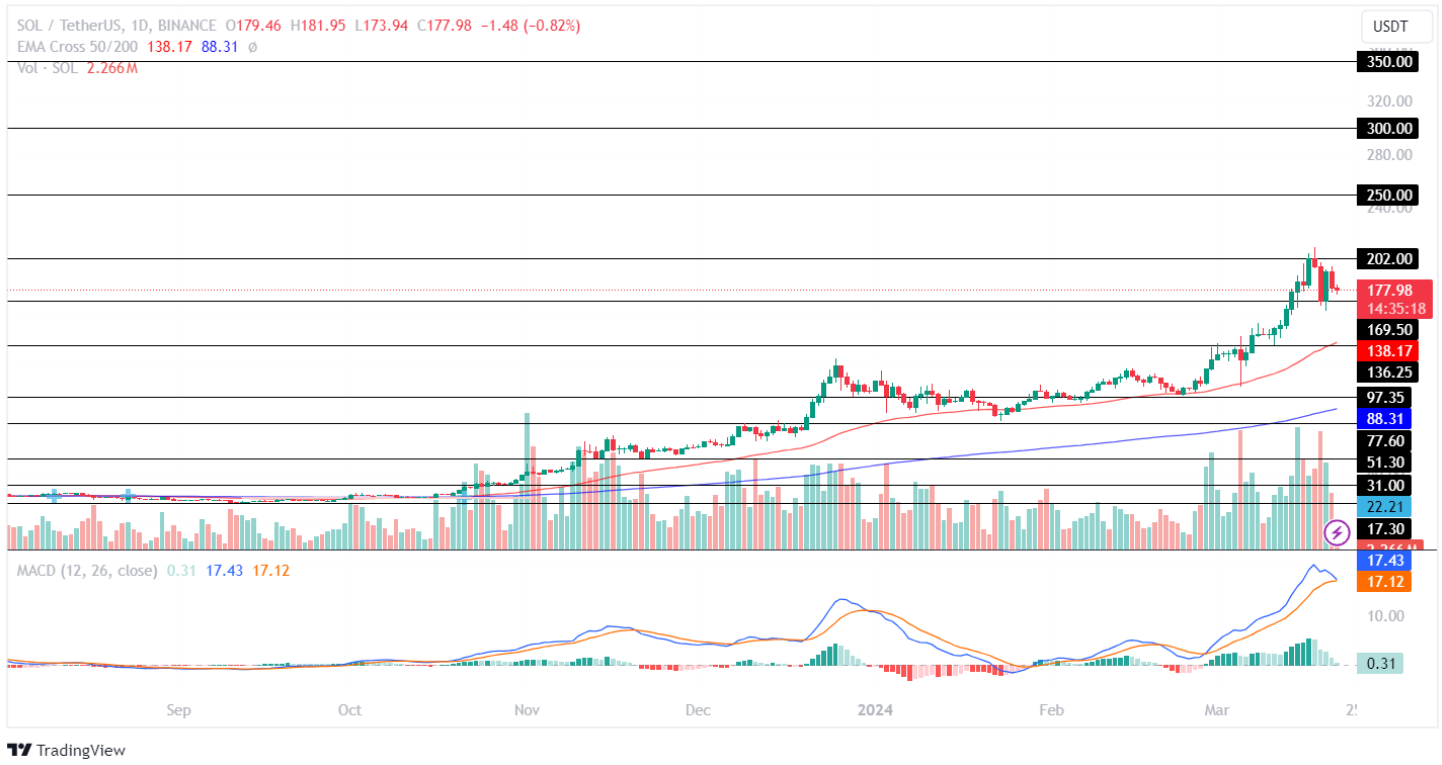Click the purple lightning bolt icon
Screen dimensions: 1442x765
[x=1337, y=533]
